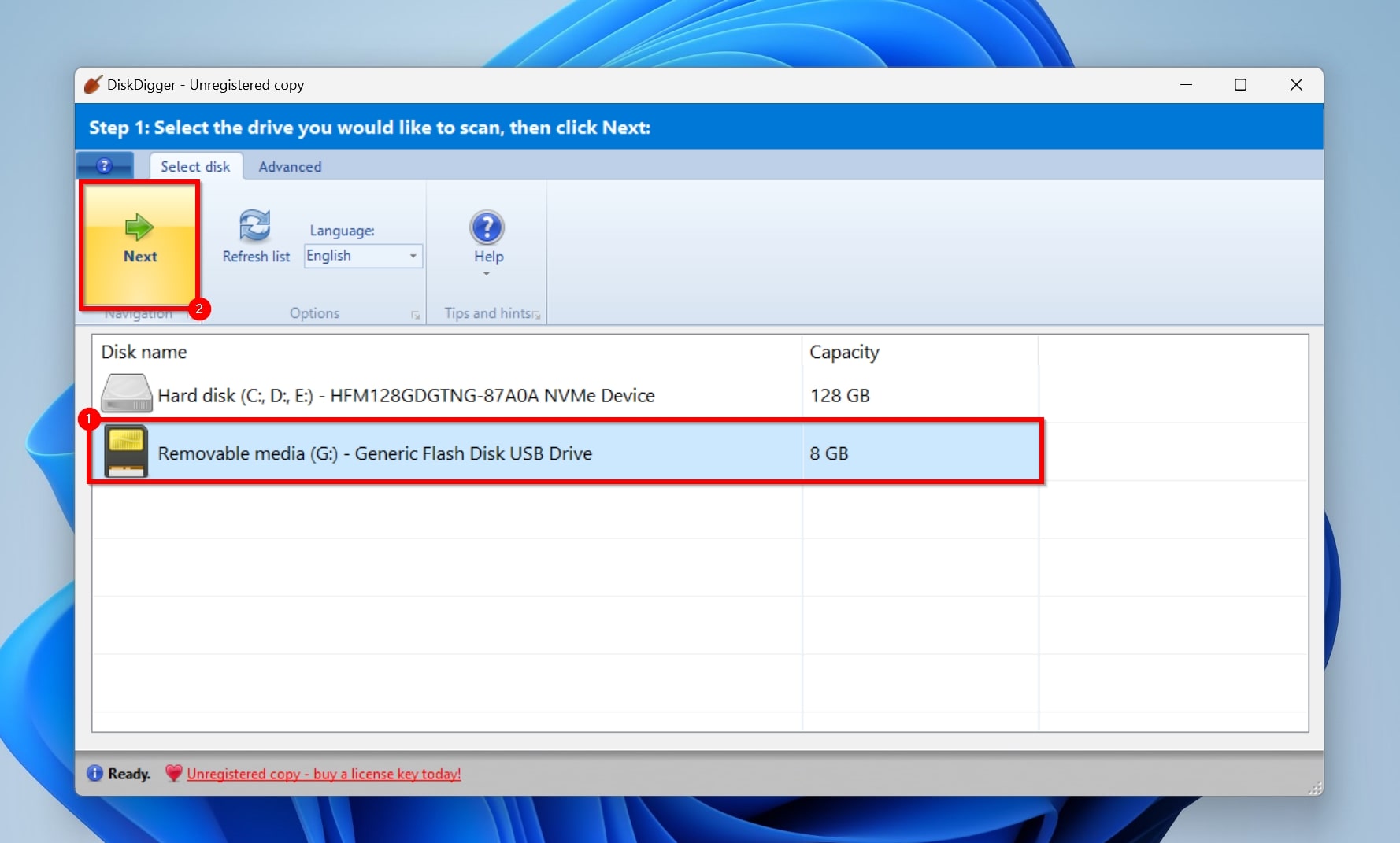Viewport: 1400px width, 843px height.
Task: Maximize the DiskDigger window
Action: pos(1240,84)
